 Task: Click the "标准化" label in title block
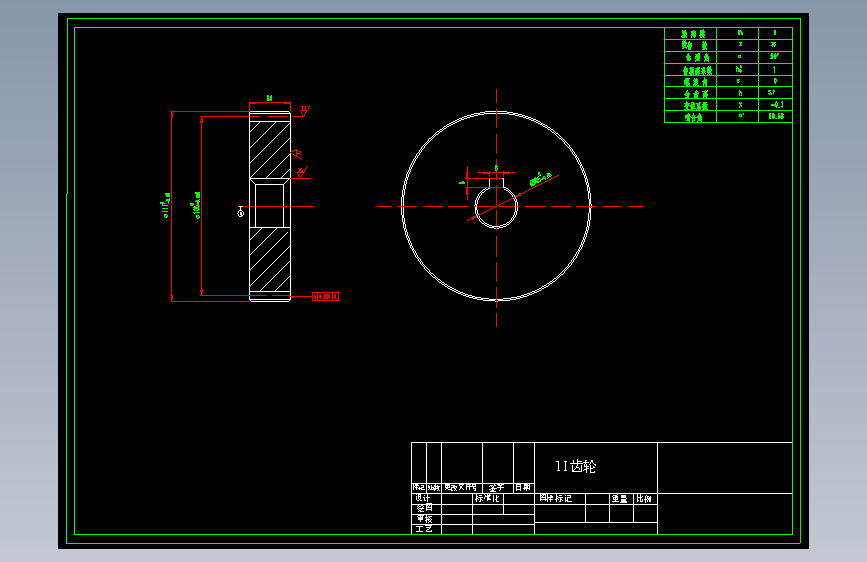[x=487, y=498]
